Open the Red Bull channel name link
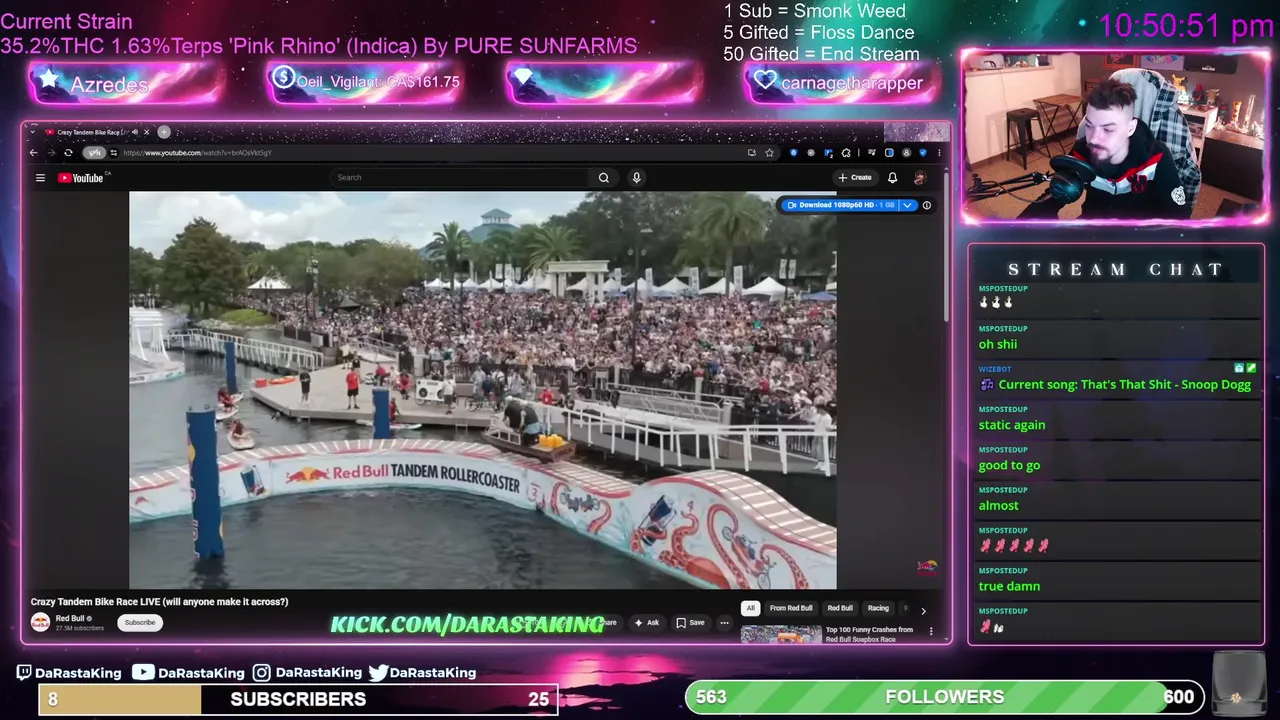This screenshot has width=1280, height=720. click(70, 618)
